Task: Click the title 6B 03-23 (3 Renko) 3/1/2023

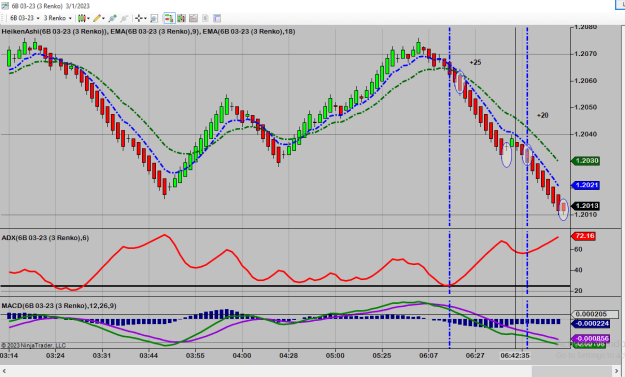Action: [x=51, y=6]
